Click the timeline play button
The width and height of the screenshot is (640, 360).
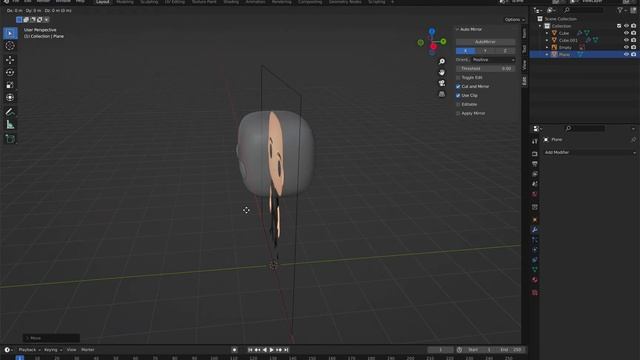(x=271, y=350)
